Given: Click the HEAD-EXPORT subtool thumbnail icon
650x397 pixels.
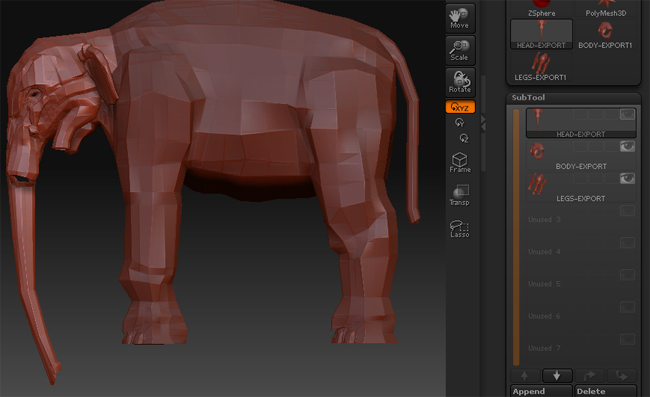Looking at the screenshot, I should (x=538, y=119).
